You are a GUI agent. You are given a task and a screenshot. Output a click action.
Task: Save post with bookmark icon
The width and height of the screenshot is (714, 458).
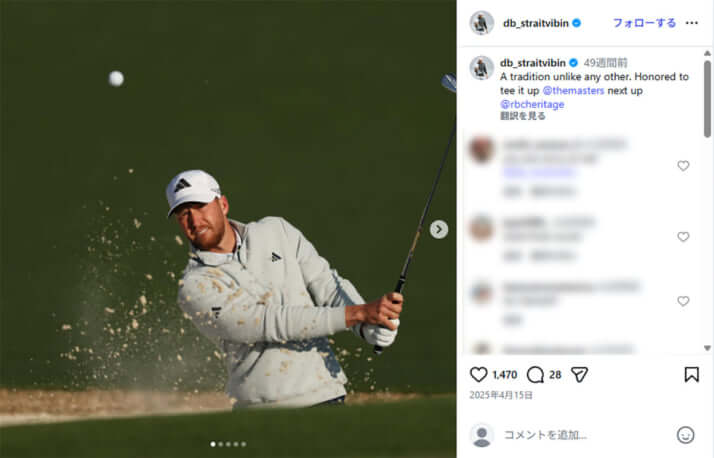[x=691, y=374]
